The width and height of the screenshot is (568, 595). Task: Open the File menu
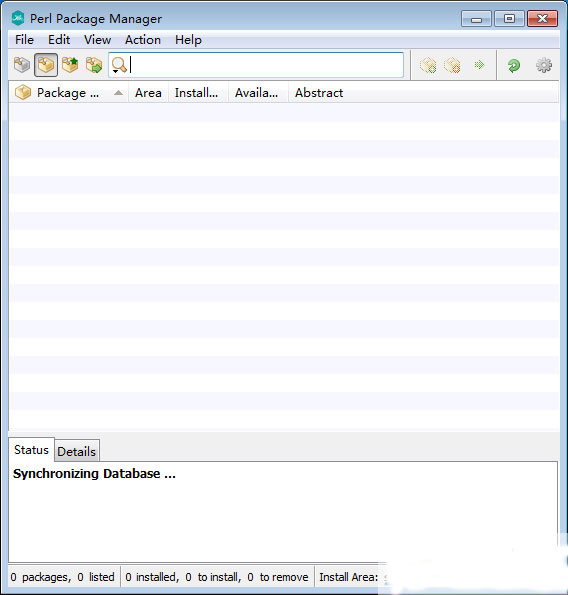[24, 40]
